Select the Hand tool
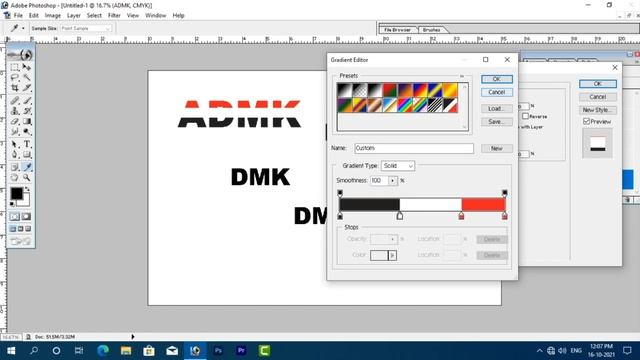 tap(15, 178)
